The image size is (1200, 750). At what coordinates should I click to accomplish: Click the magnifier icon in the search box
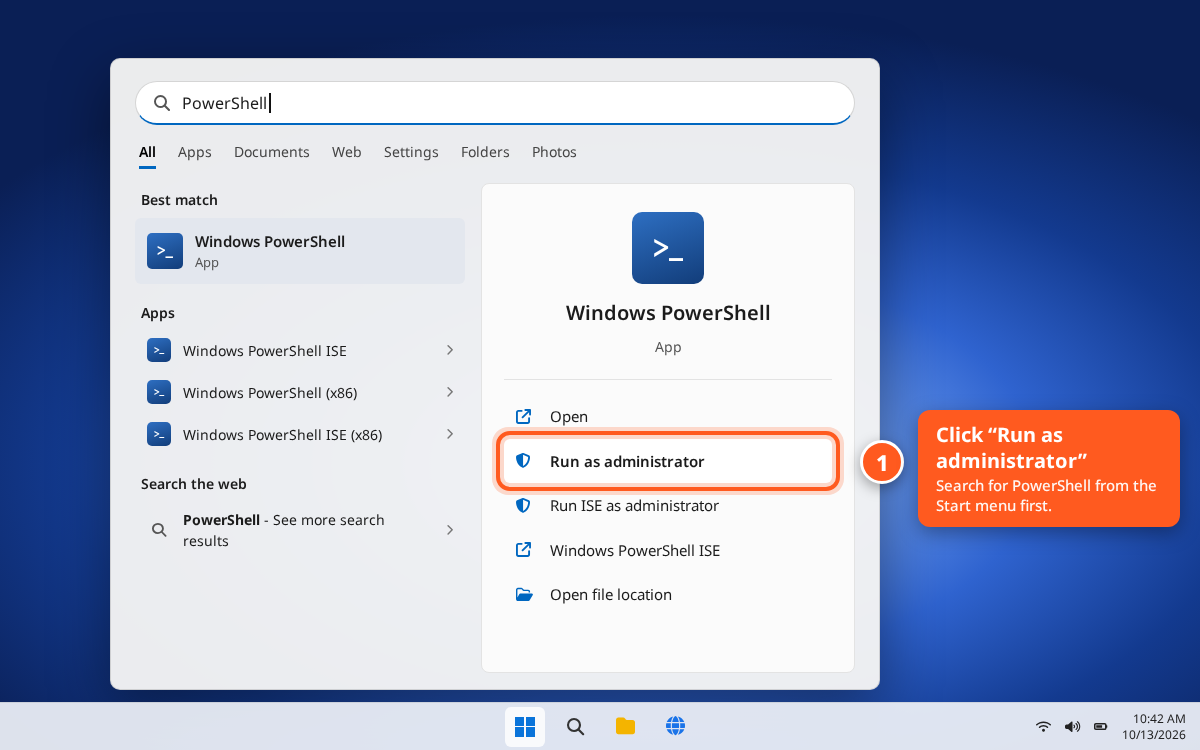tap(162, 103)
